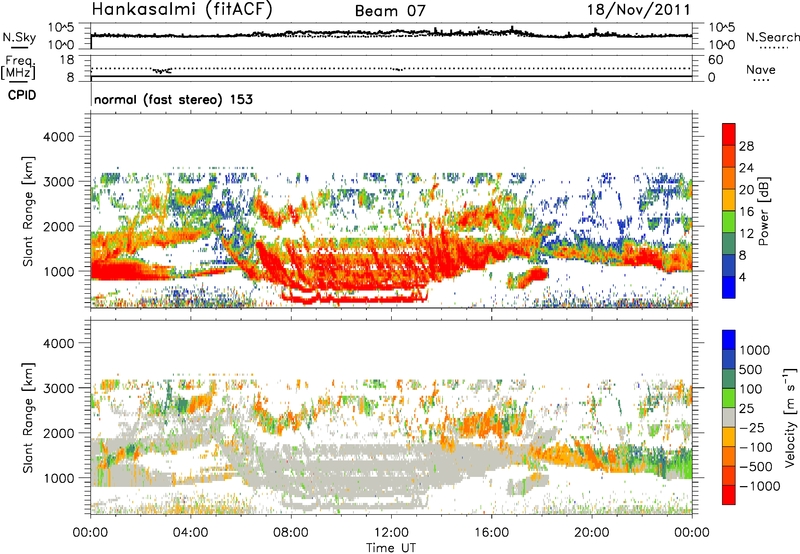Image resolution: width=800 pixels, height=554 pixels.
Task: Click the '60' Nave axis tick
Action: (x=715, y=60)
